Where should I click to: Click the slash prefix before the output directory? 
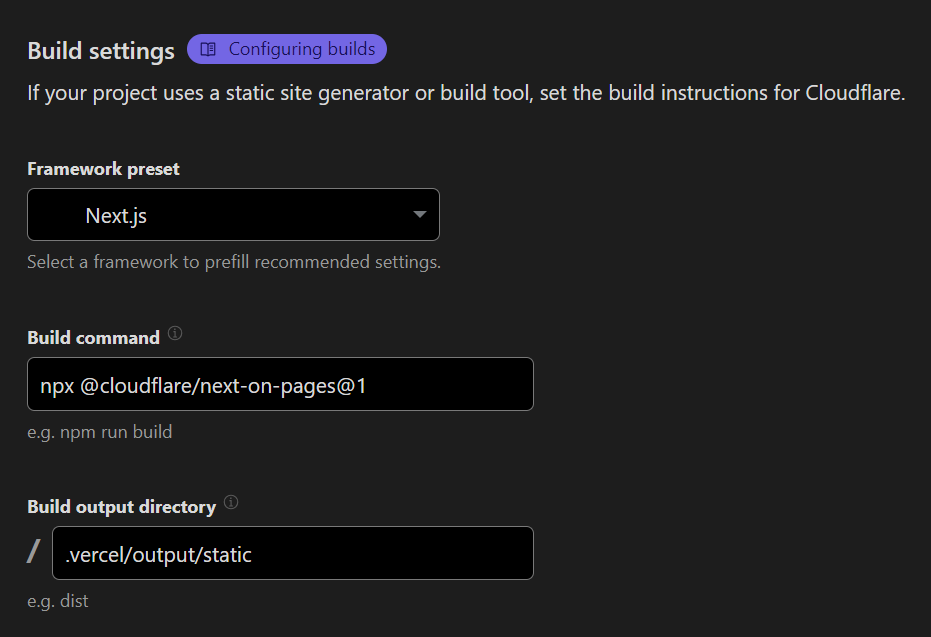click(x=31, y=551)
